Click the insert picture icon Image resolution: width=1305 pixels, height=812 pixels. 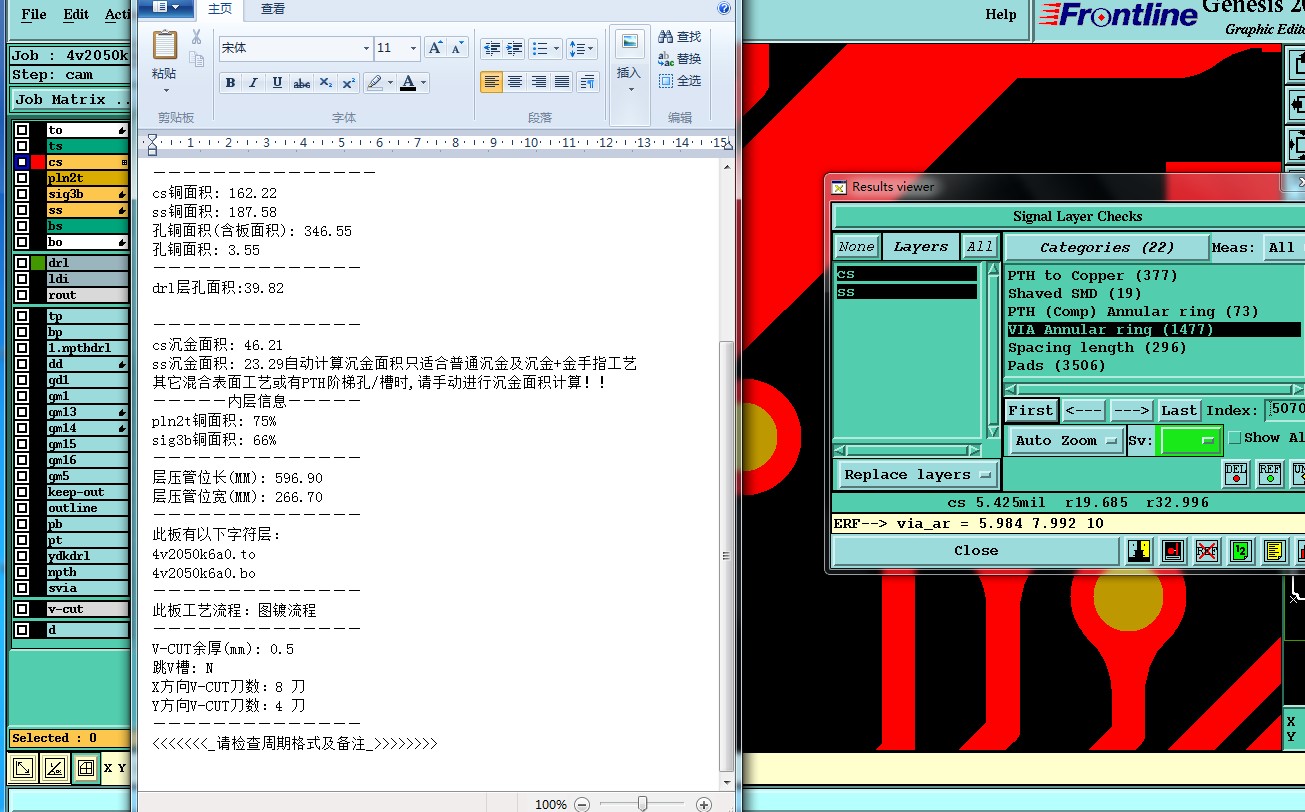pyautogui.click(x=629, y=43)
